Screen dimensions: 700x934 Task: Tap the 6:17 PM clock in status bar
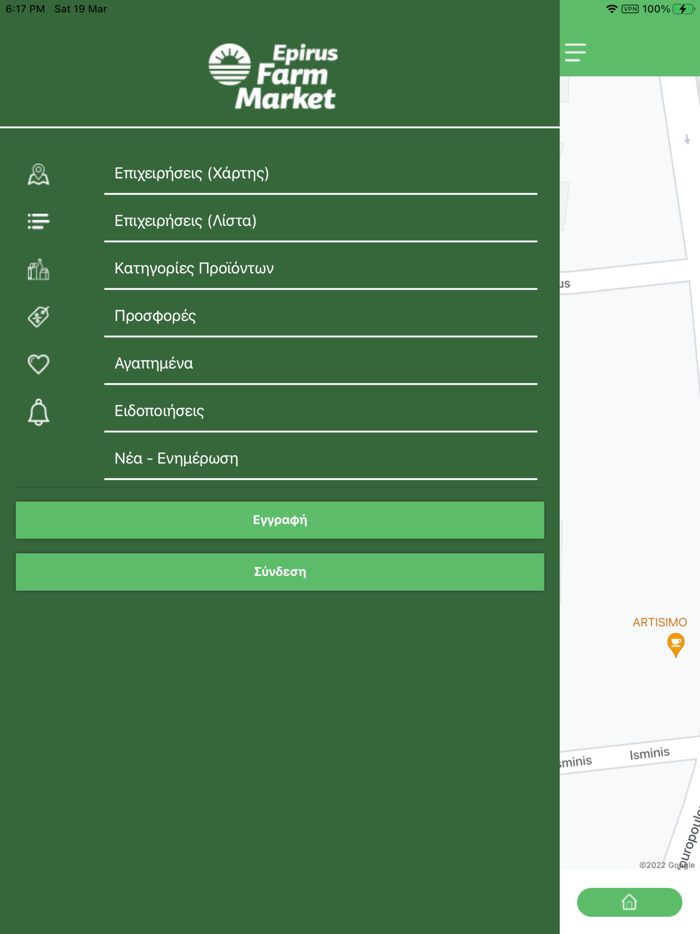tap(25, 9)
